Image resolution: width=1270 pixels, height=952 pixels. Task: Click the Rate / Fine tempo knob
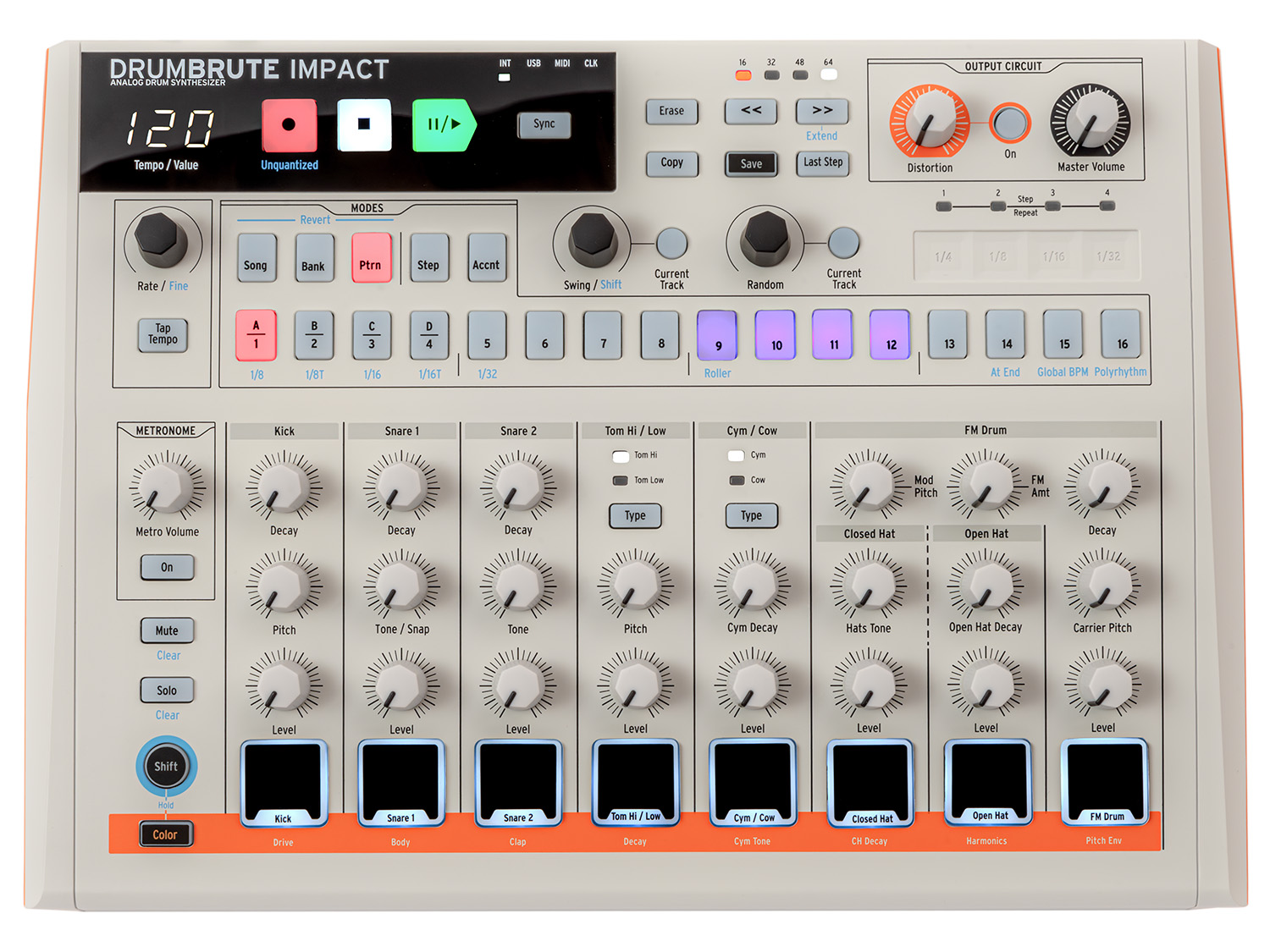click(x=160, y=236)
